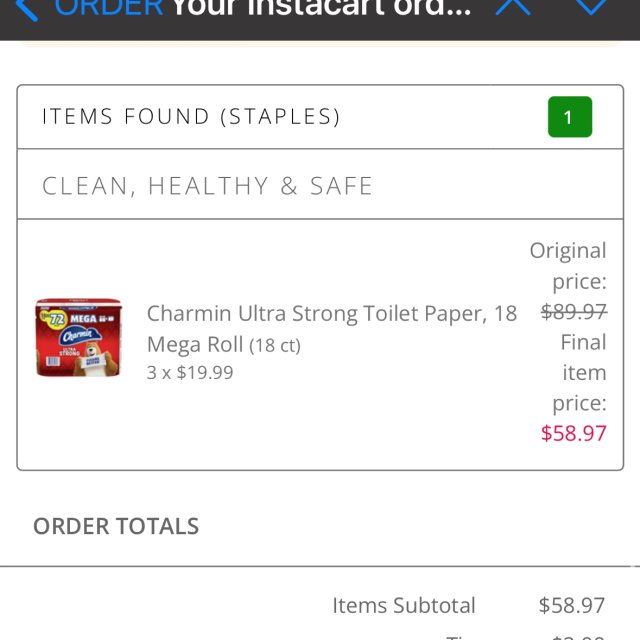Select the CLEAN, HEALTHY & SAFE category
Viewport: 640px width, 640px height.
pos(207,186)
